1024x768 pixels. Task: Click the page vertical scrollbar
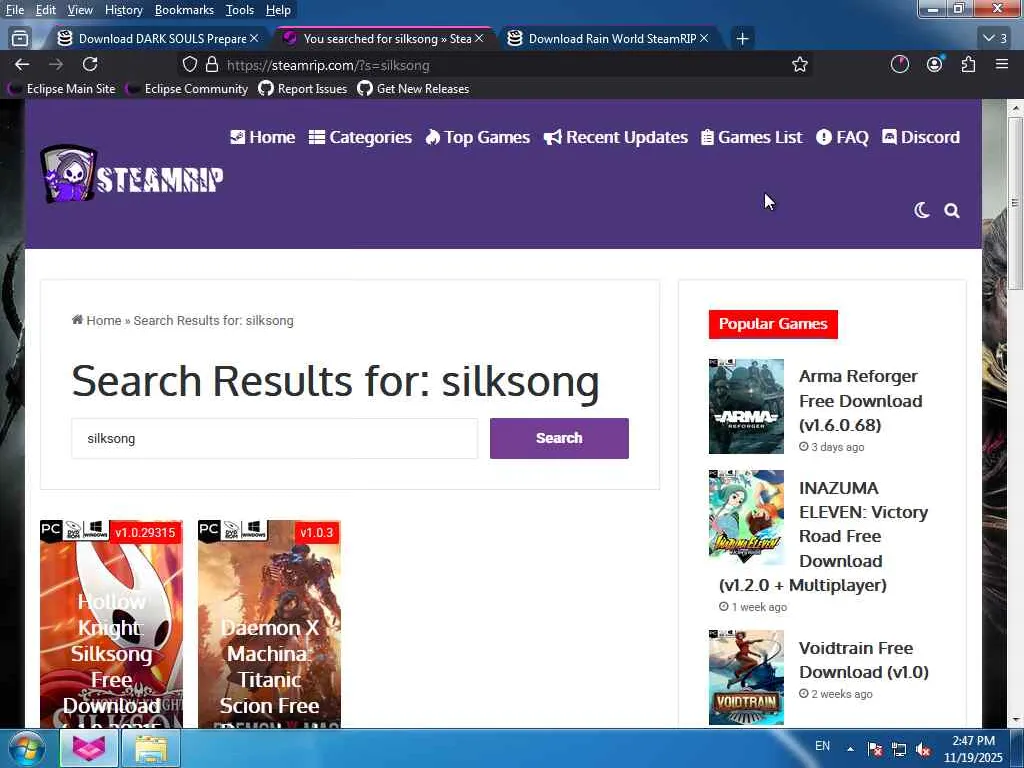tap(1015, 202)
